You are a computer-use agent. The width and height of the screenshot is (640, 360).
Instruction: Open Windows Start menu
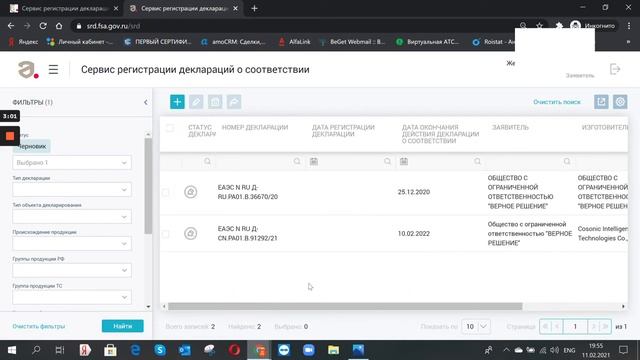point(11,350)
